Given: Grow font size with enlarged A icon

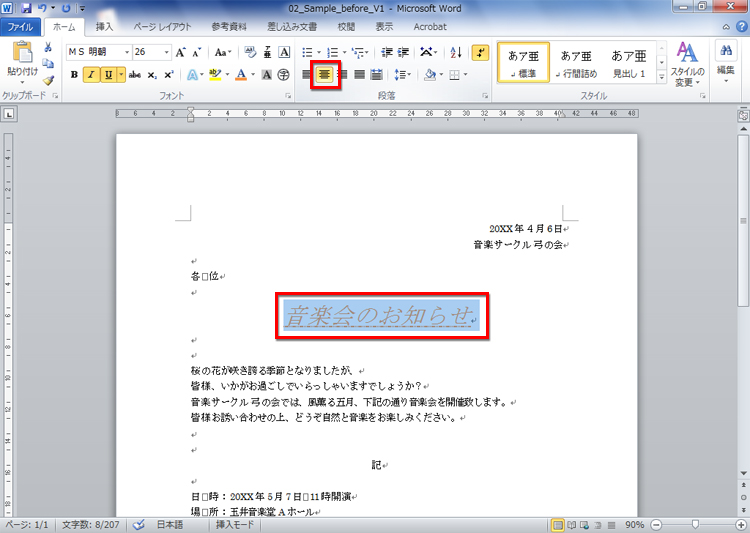Looking at the screenshot, I should tap(180, 52).
